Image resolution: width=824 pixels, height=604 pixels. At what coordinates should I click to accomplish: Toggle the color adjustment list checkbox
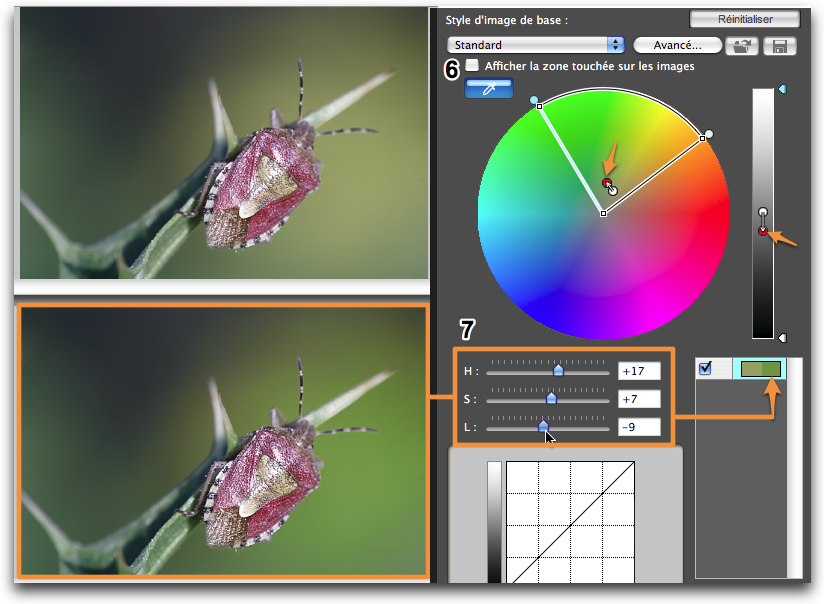tap(705, 368)
